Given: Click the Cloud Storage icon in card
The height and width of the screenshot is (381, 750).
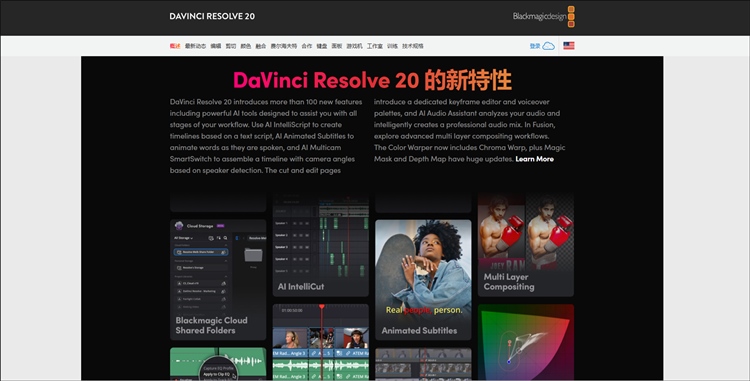Looking at the screenshot, I should click(179, 226).
